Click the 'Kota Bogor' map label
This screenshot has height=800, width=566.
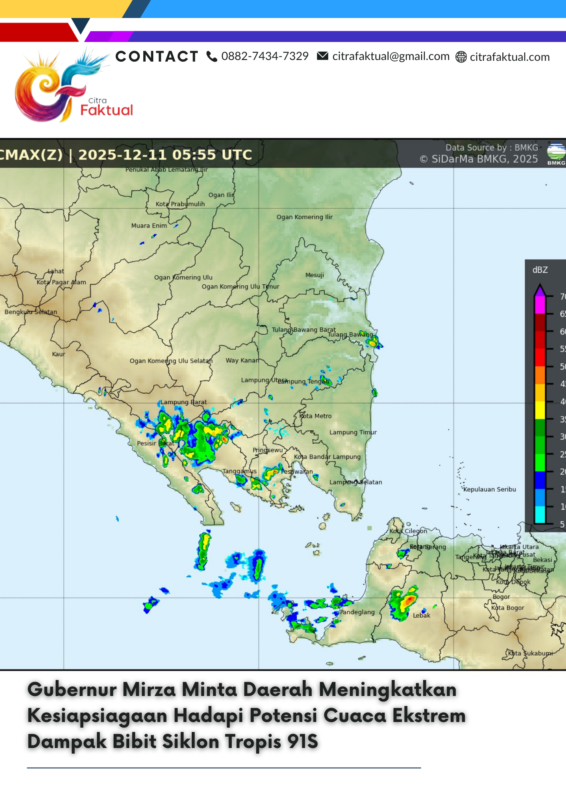(x=508, y=608)
